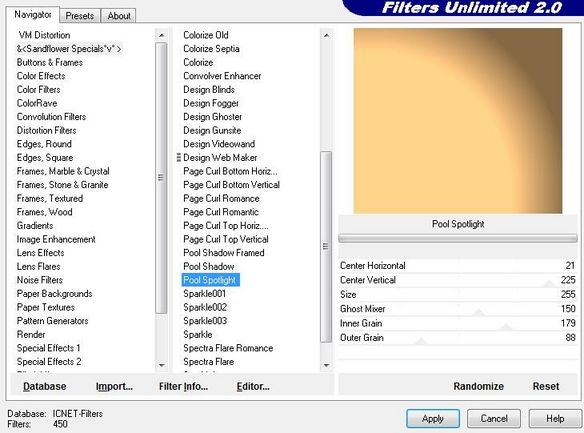Click the category list scrollbar thumb
584x433 pixels.
pos(161,178)
